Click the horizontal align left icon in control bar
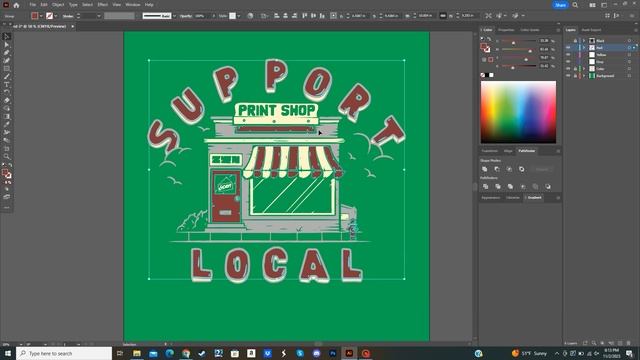The width and height of the screenshot is (640, 360). point(277,16)
